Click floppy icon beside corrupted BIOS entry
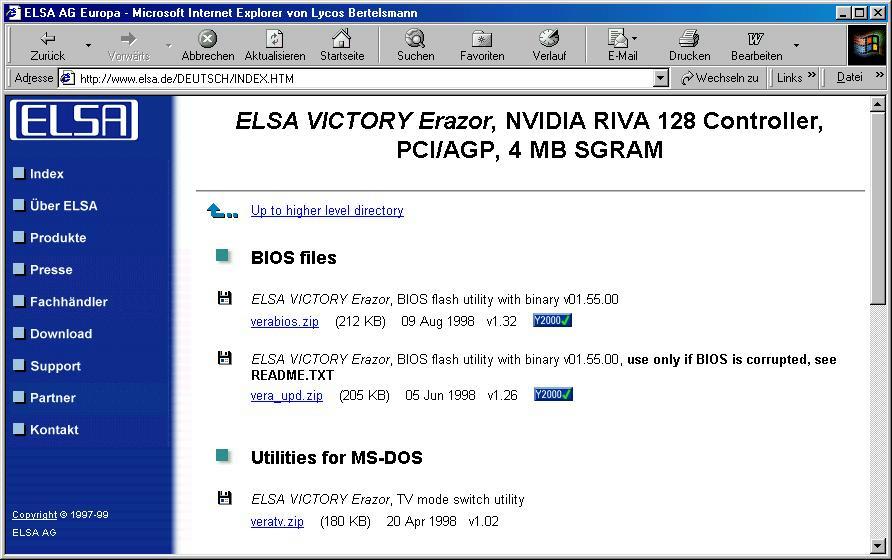 [x=225, y=357]
